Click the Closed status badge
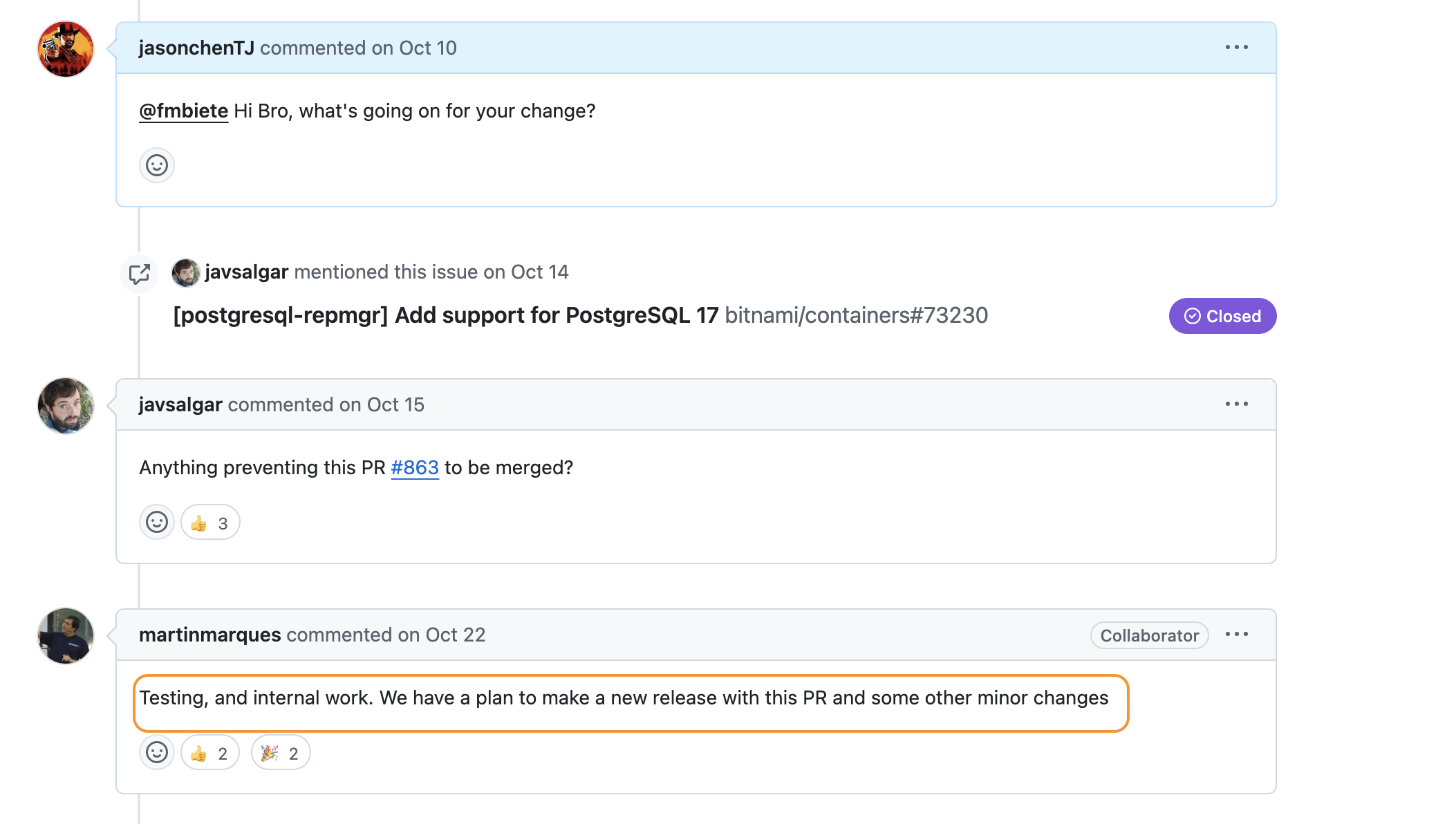 click(x=1222, y=317)
